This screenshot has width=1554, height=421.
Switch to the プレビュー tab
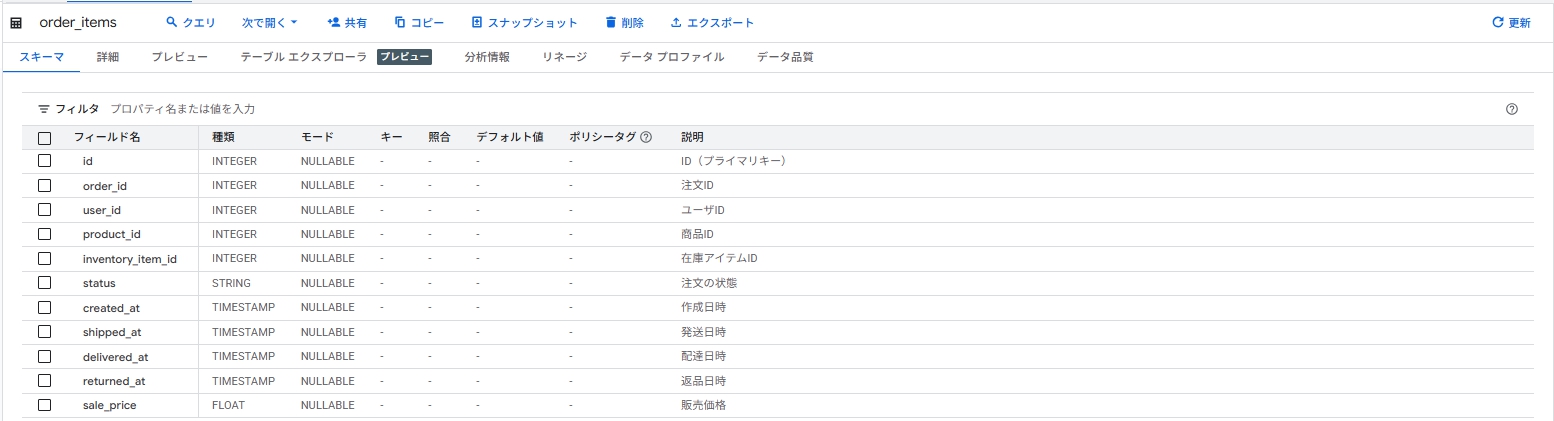click(x=180, y=57)
